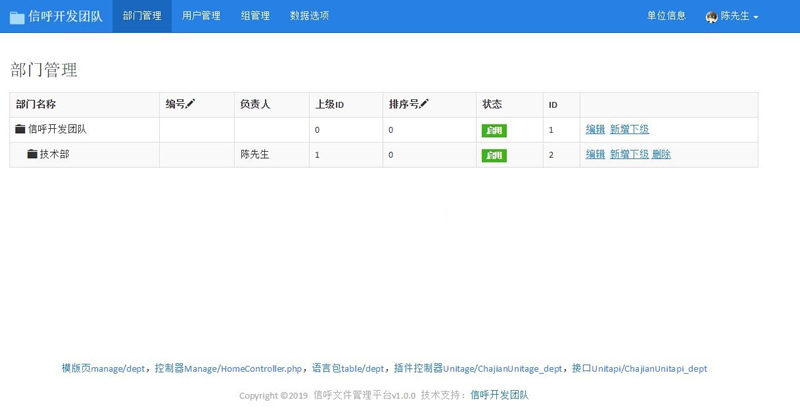The height and width of the screenshot is (410, 800).
Task: Toggle 启用 status for 信呼开发团队 department
Action: click(494, 130)
